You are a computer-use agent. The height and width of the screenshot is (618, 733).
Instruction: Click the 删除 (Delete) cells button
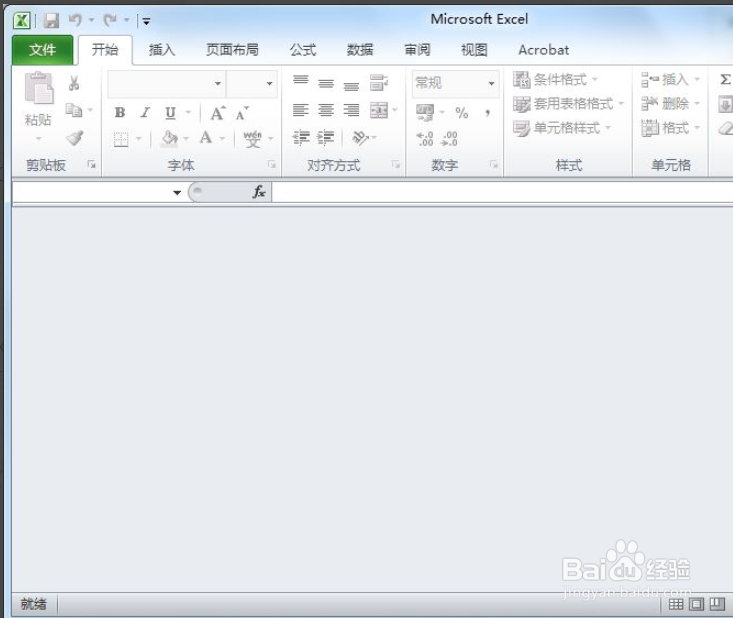pos(670,104)
